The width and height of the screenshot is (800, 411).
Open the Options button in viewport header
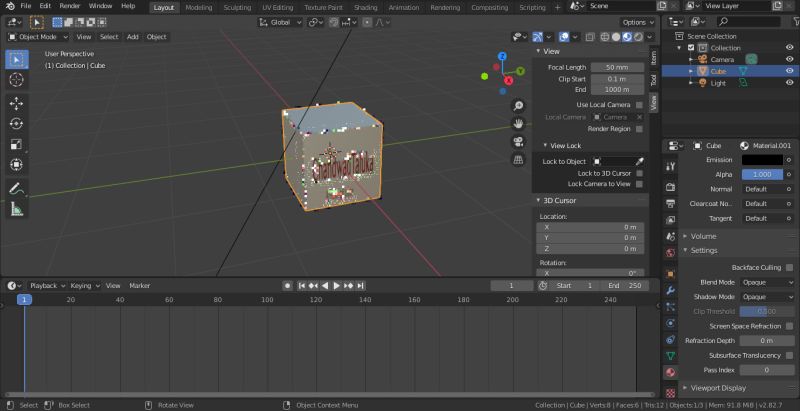[638, 22]
